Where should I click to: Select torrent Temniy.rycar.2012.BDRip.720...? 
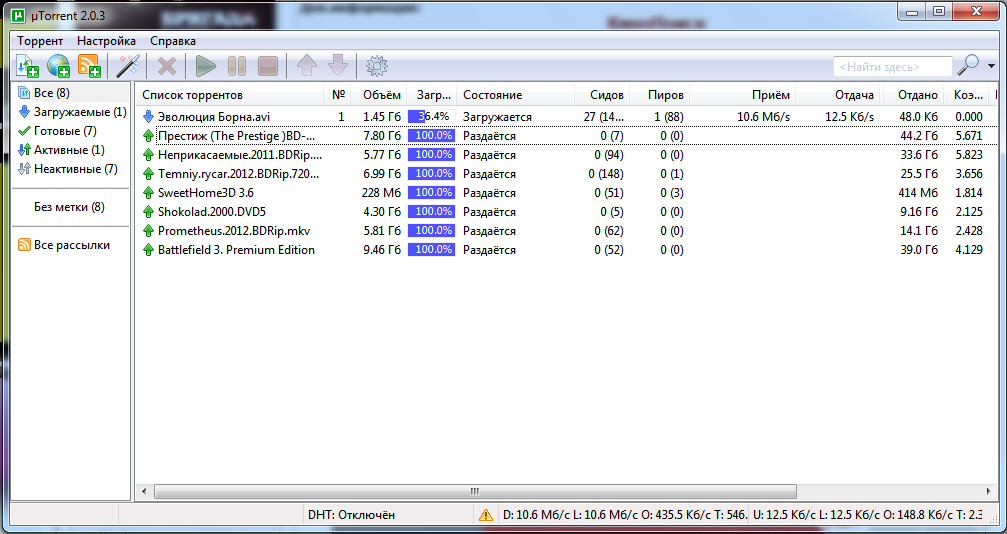pos(238,174)
